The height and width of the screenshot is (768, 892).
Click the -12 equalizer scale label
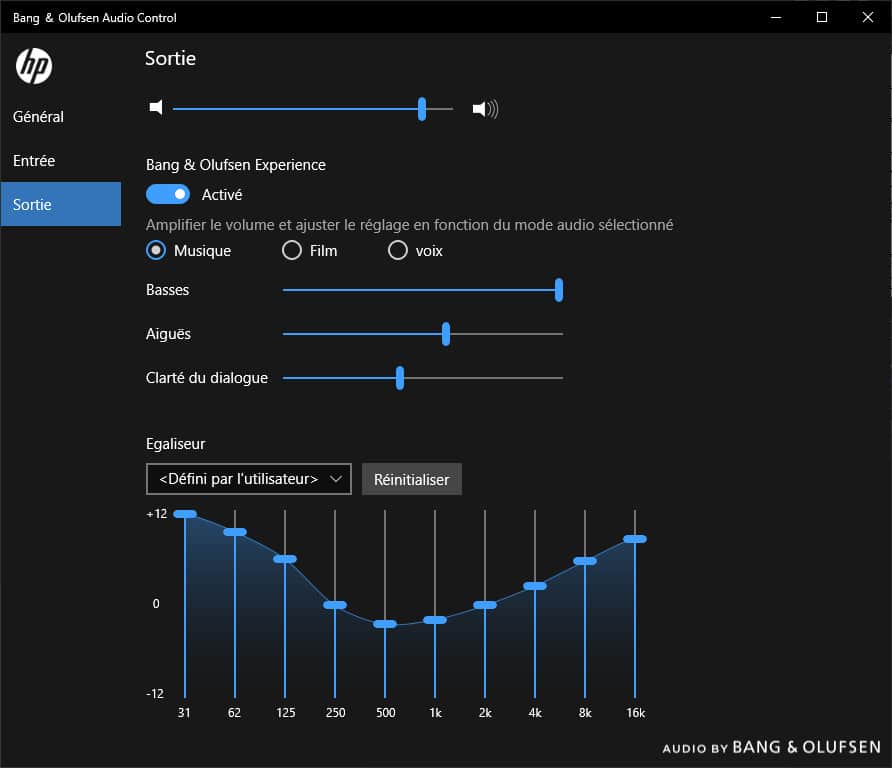pos(155,694)
